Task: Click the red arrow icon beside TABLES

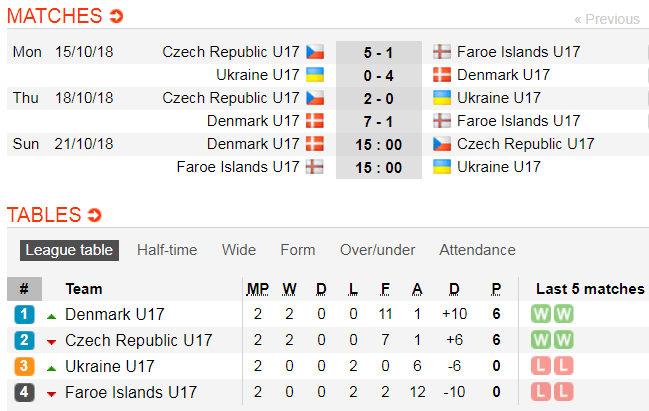Action: (95, 215)
